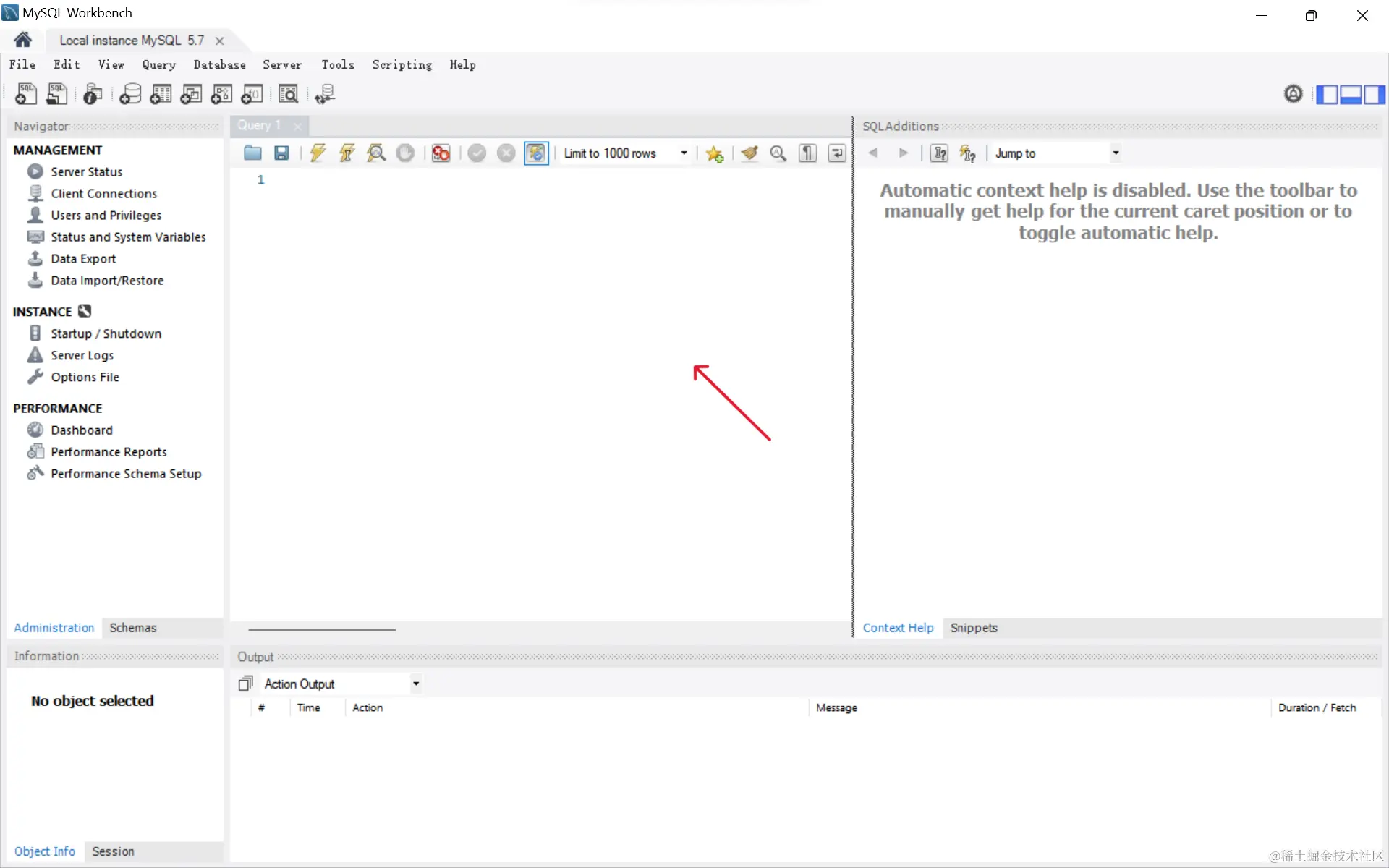Screen dimensions: 1389x868
Task: Create a new schema from main toolbar
Action: (x=130, y=94)
